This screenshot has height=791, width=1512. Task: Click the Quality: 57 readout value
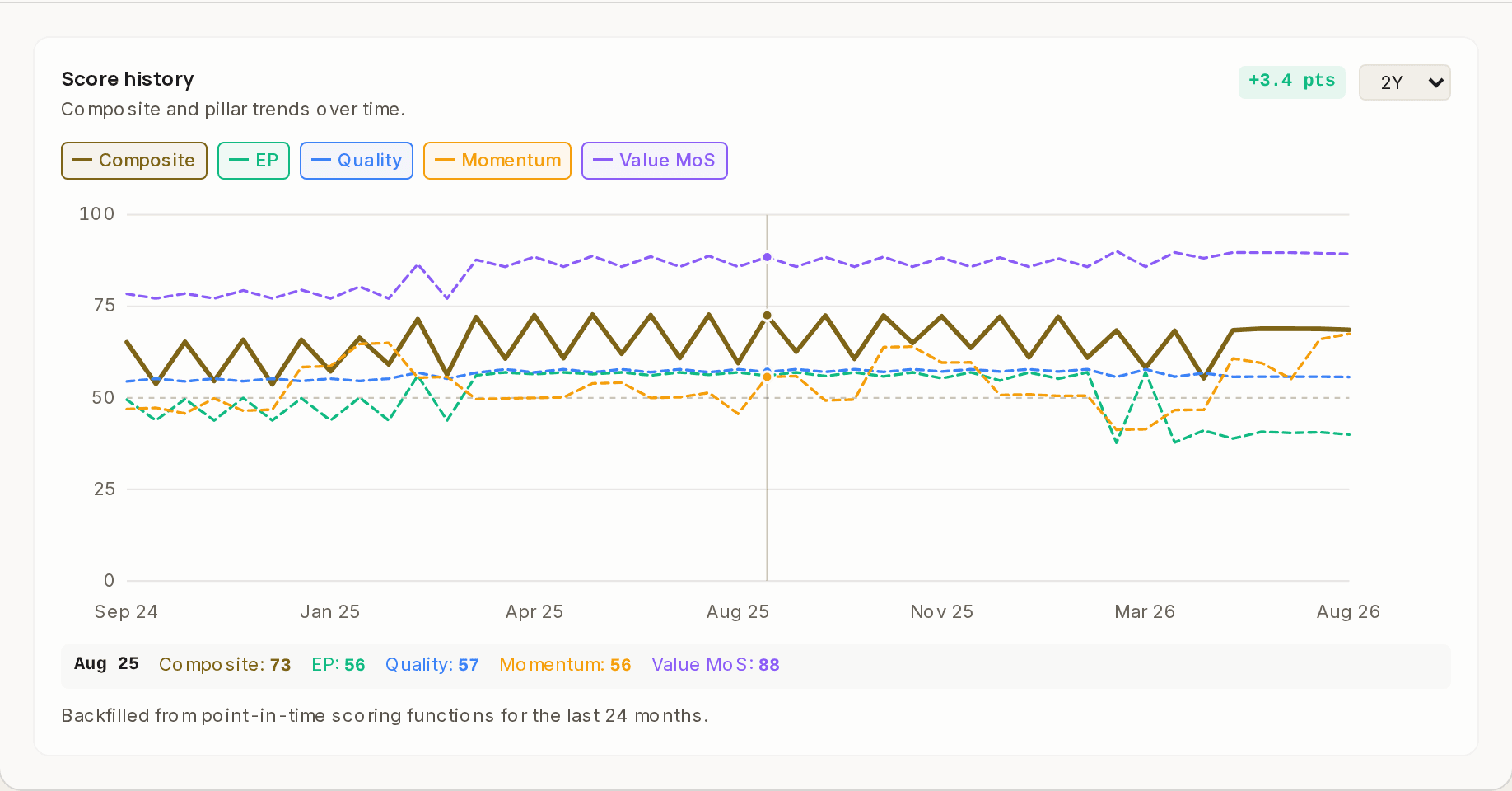(432, 665)
